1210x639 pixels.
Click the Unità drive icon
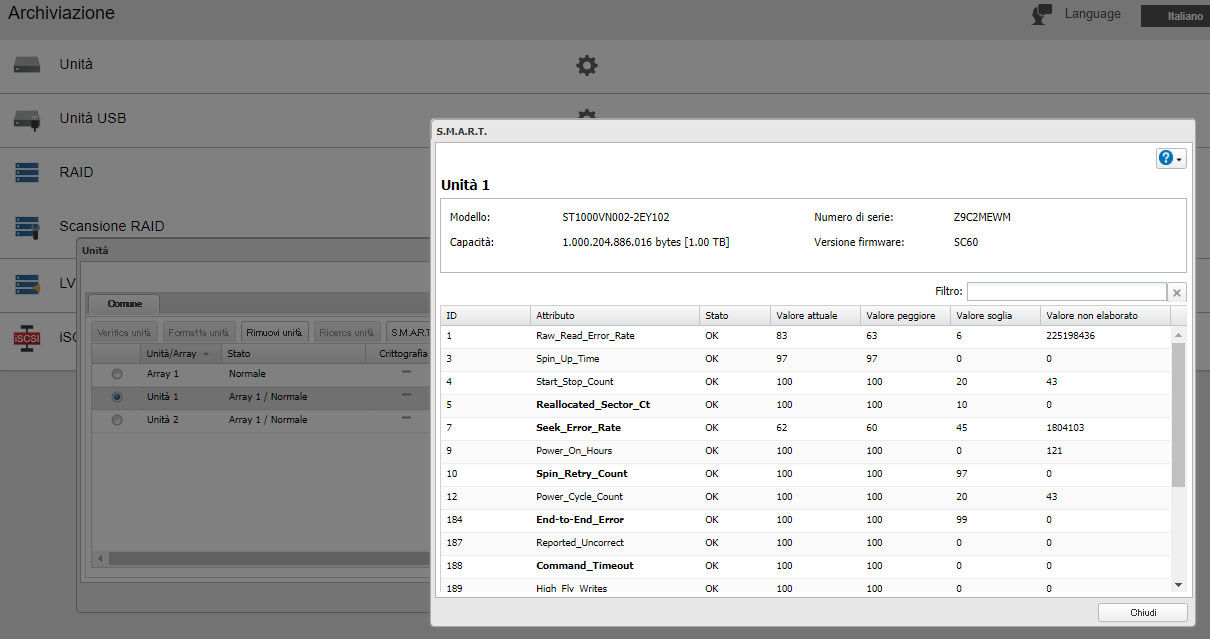click(27, 65)
